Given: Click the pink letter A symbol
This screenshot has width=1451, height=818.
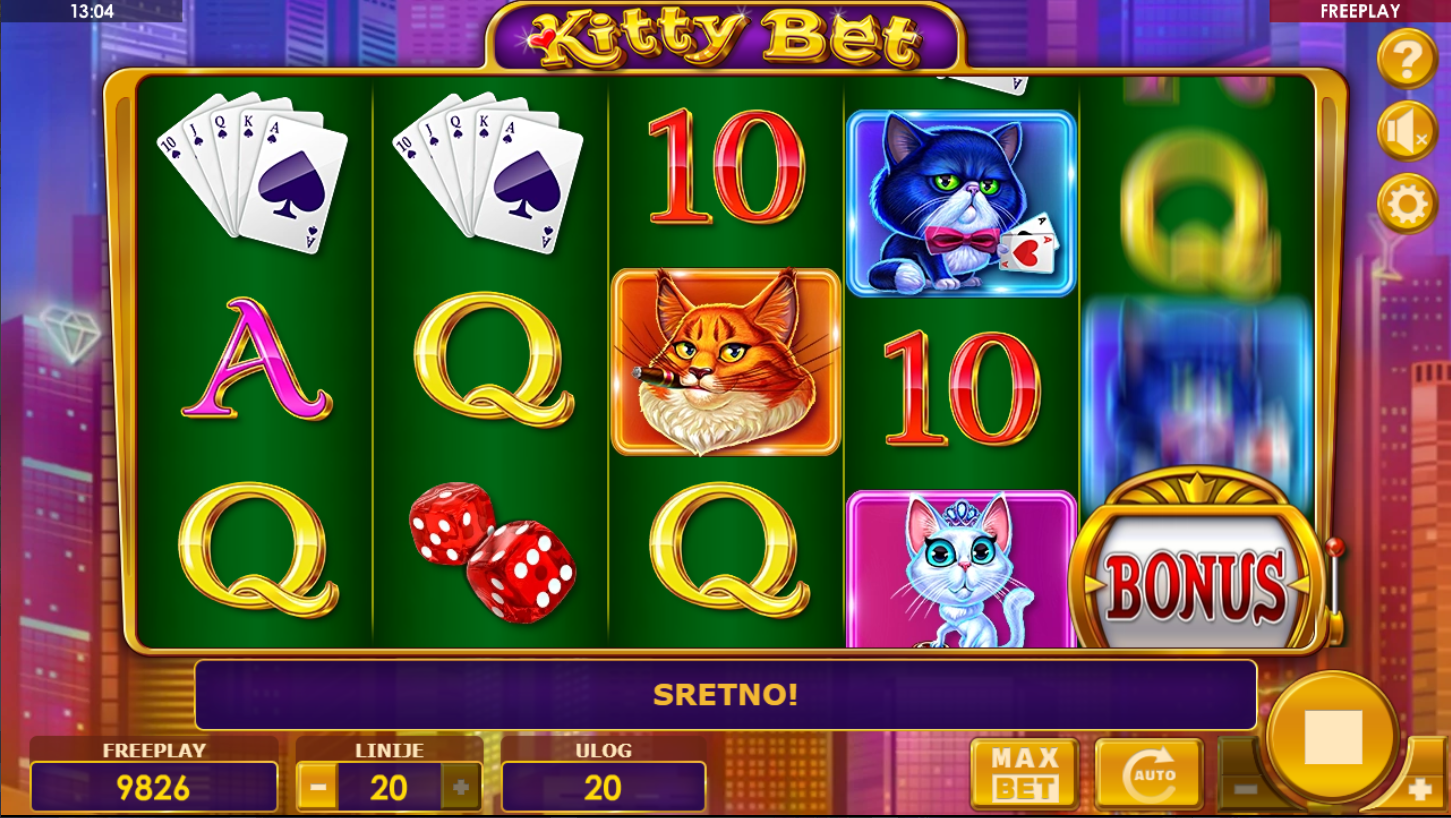Looking at the screenshot, I should point(256,359).
